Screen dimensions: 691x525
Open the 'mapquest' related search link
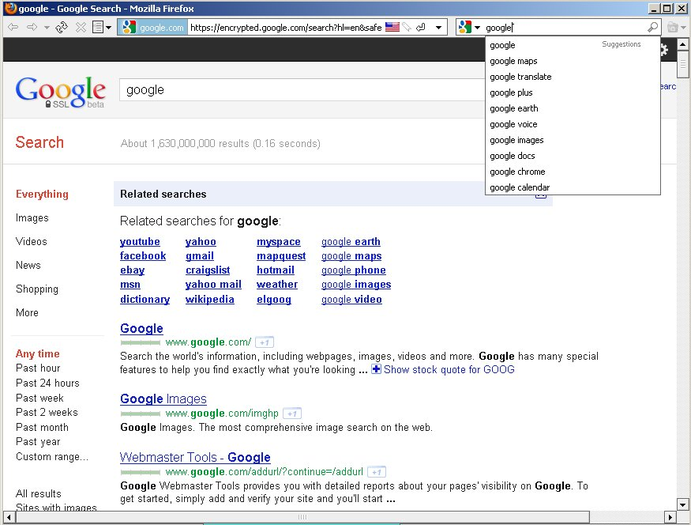coord(281,256)
